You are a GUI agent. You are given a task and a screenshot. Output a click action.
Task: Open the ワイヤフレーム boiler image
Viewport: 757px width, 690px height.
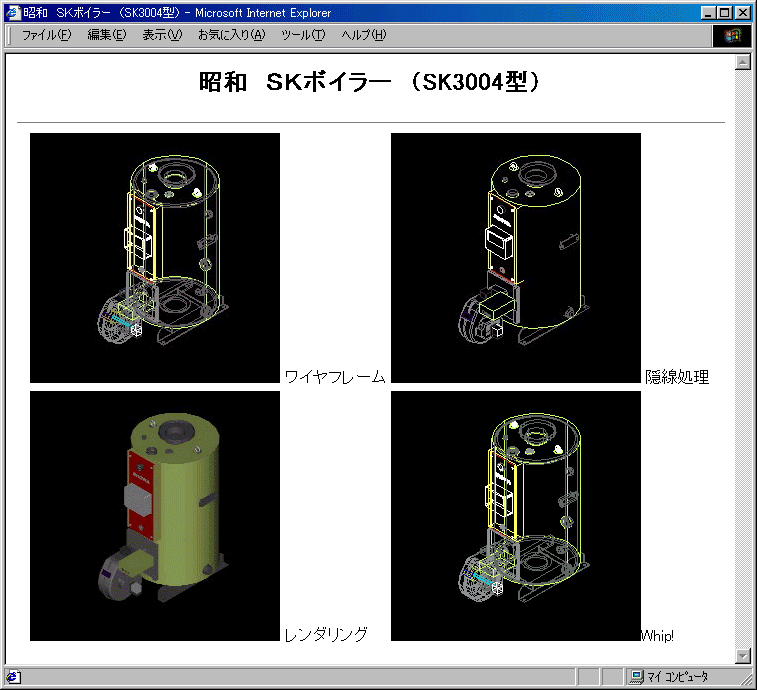[x=155, y=258]
